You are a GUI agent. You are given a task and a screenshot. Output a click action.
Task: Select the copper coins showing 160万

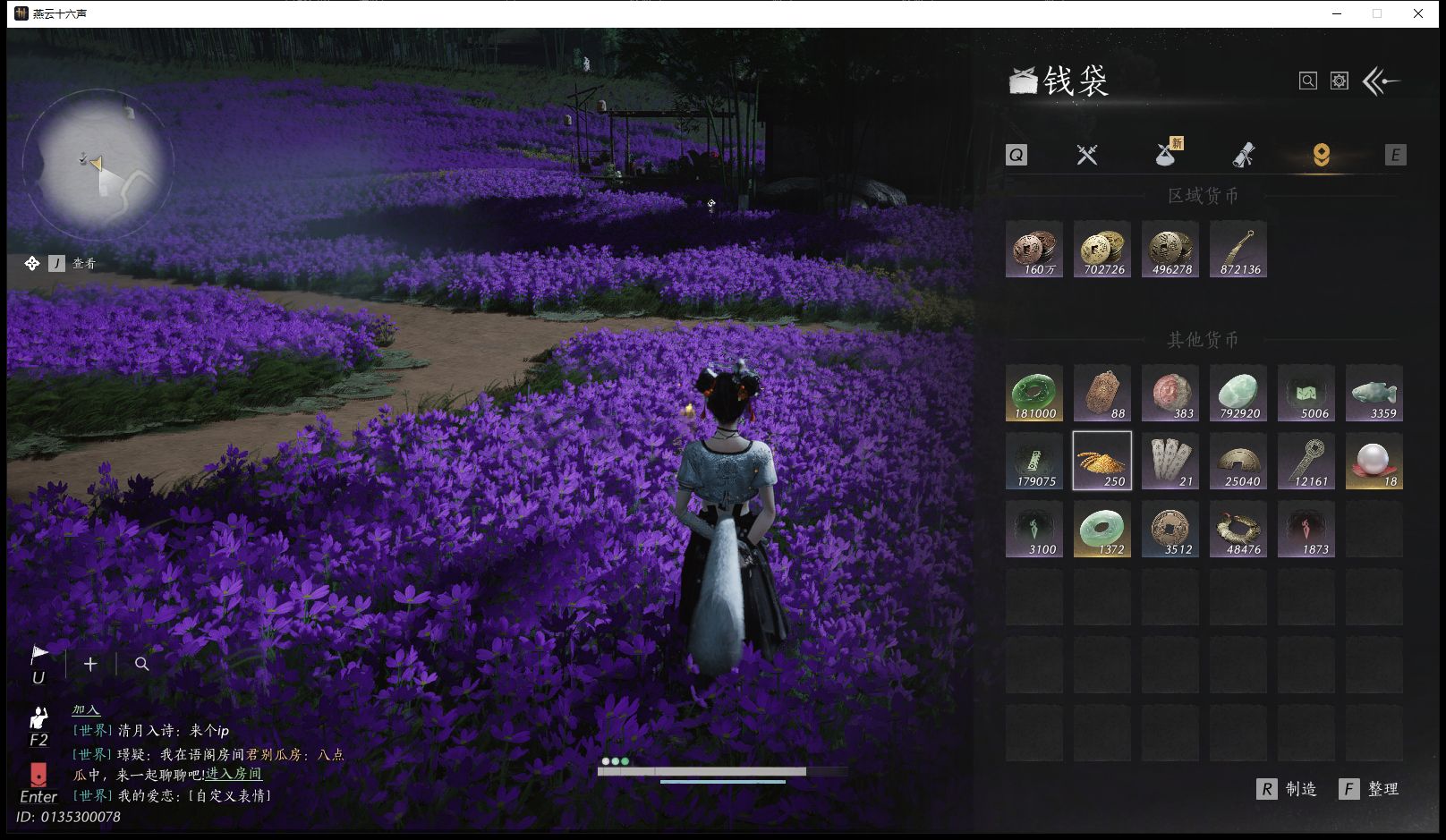pyautogui.click(x=1034, y=249)
